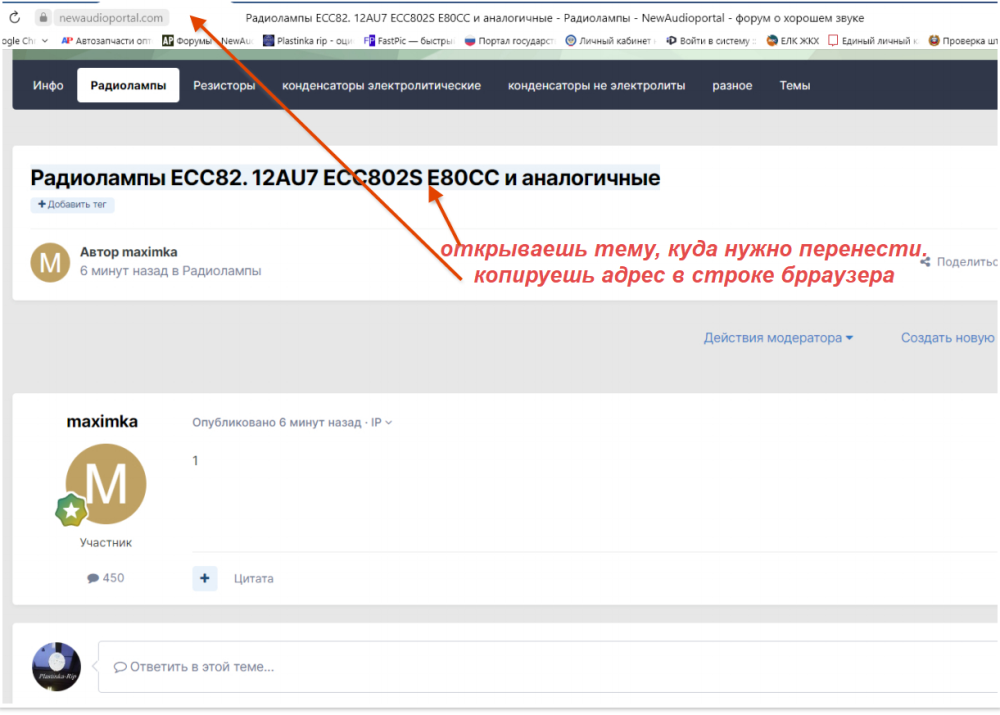Image resolution: width=1000 pixels, height=715 pixels.
Task: Click the small author avatar under title
Action: (50, 262)
